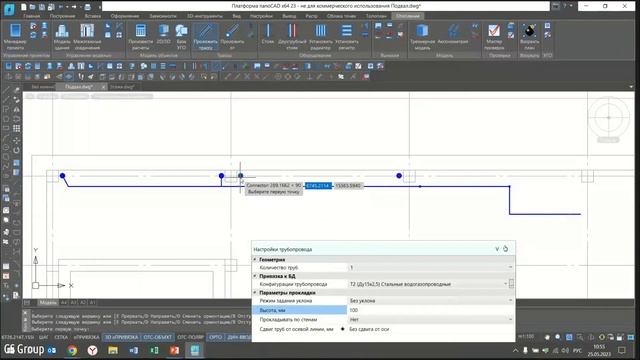Screen dimensions: 640x360
Task: Click the open file quick access icon
Action: [33, 7]
